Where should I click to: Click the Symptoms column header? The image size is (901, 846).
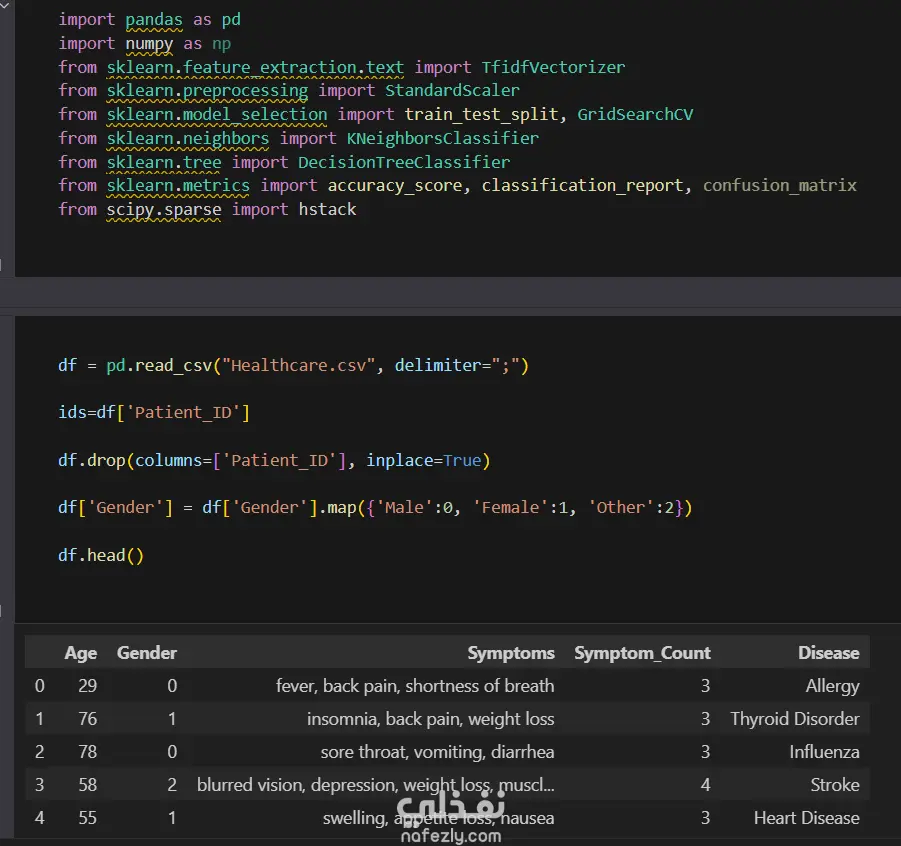coord(511,653)
